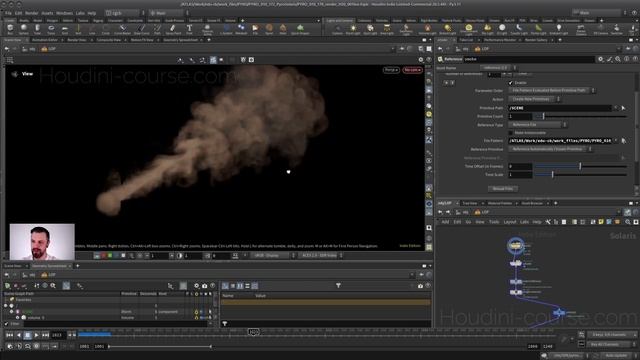
Task: Select the circled top node in network
Action: click(516, 246)
